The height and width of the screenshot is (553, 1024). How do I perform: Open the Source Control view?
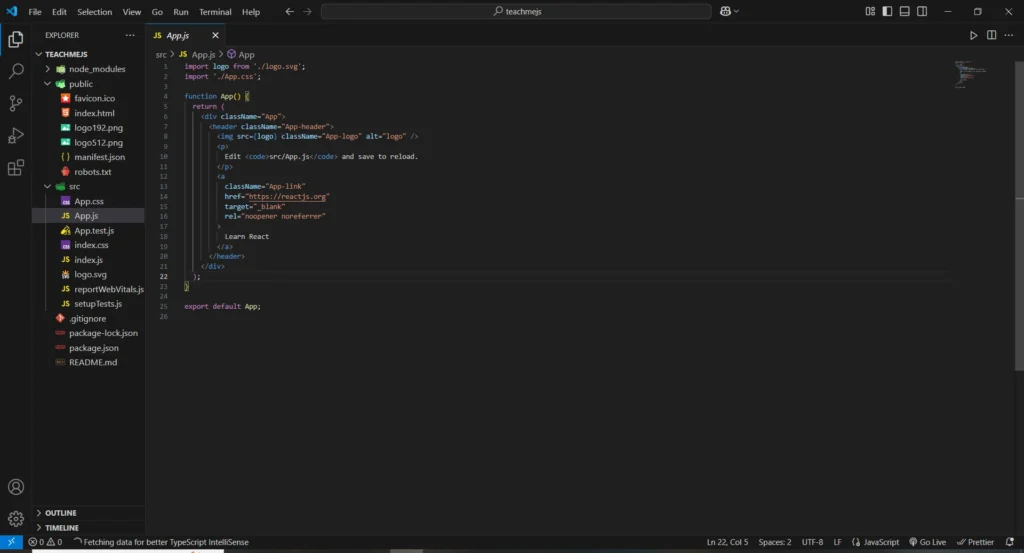[x=16, y=103]
